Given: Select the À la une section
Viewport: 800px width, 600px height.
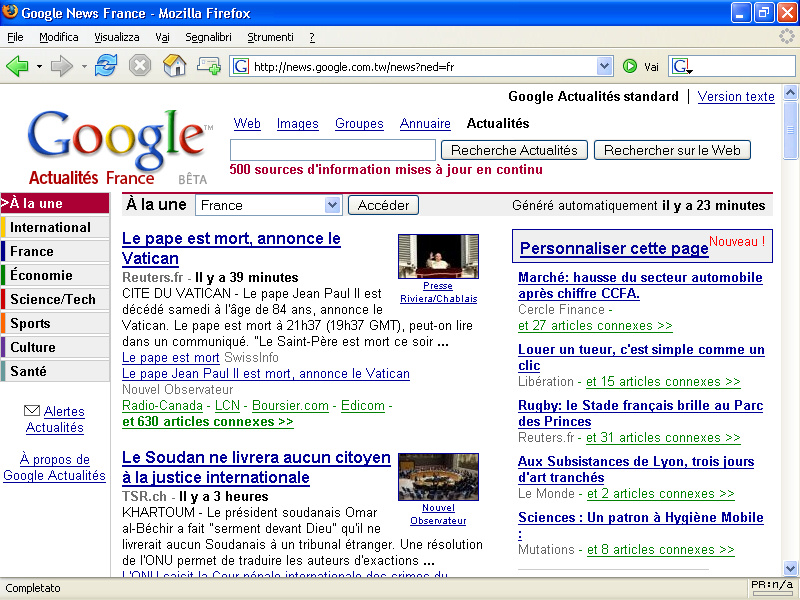Looking at the screenshot, I should click(x=55, y=203).
